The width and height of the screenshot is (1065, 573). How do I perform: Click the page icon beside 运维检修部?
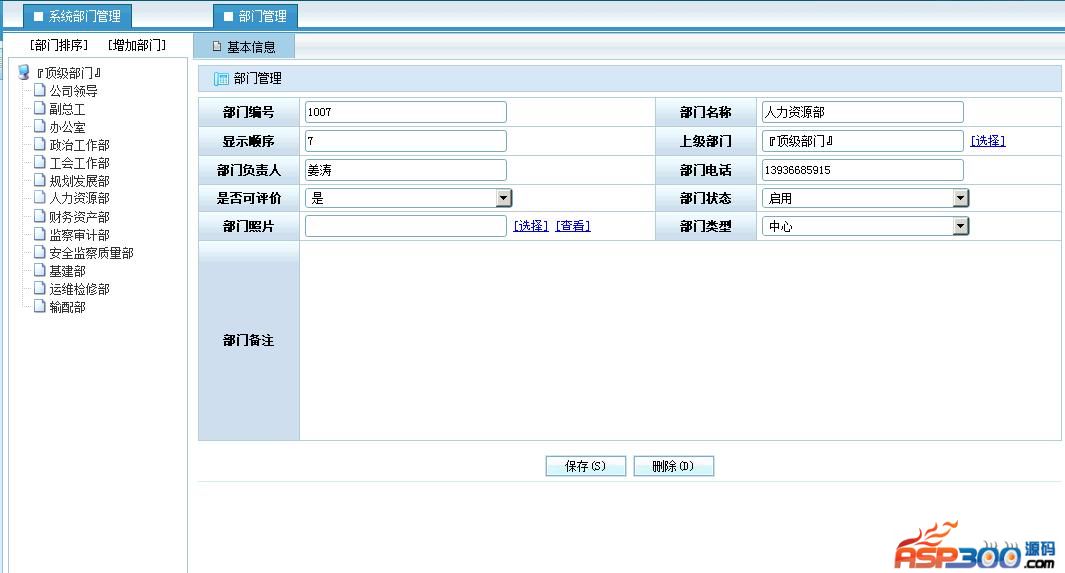coord(40,289)
